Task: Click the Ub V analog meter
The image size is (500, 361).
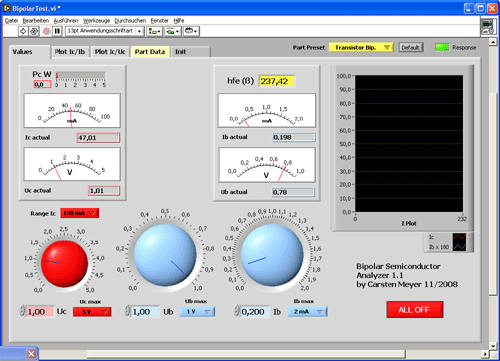Action: [x=267, y=165]
